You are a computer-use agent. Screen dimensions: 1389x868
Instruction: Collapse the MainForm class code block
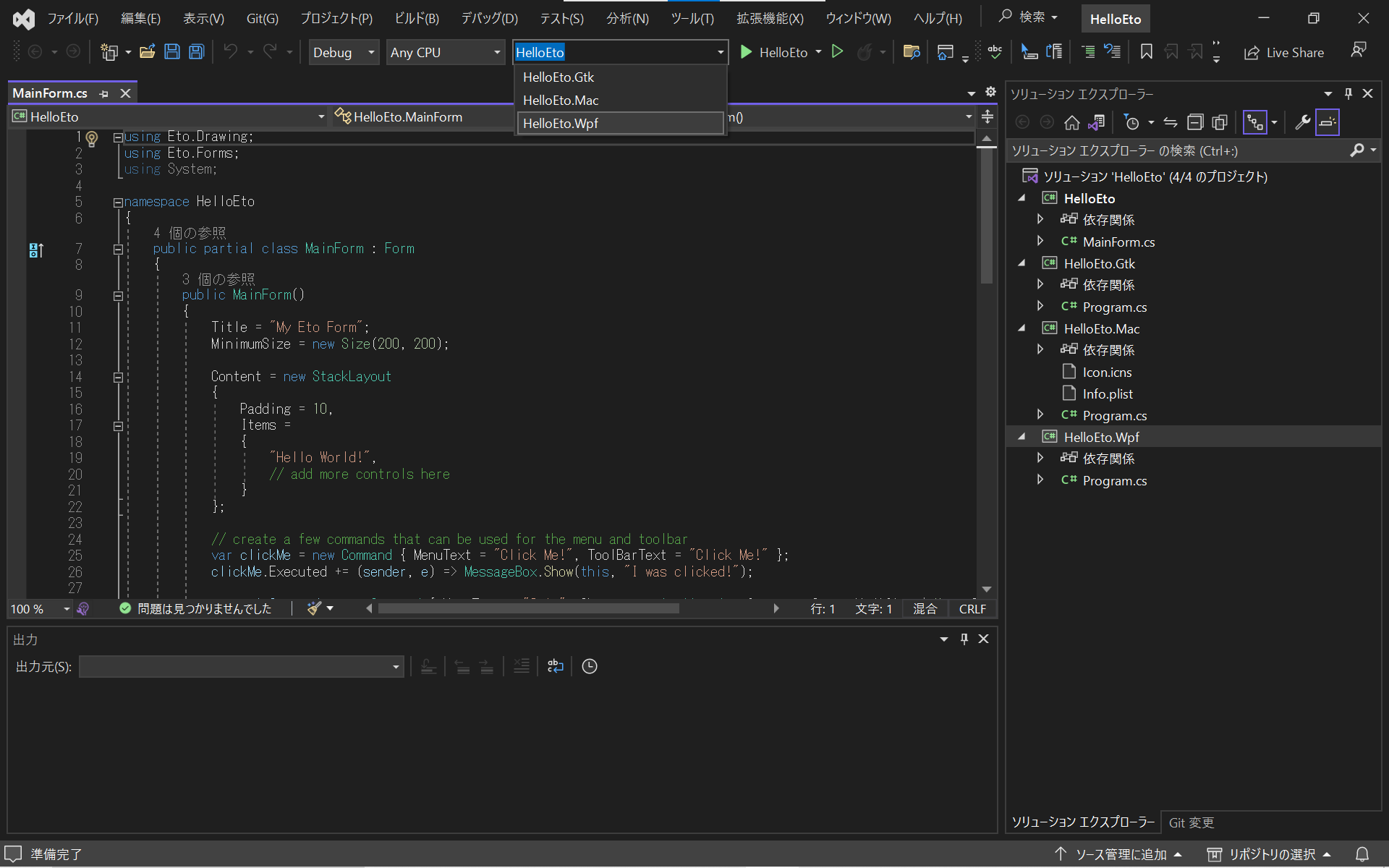coord(117,250)
